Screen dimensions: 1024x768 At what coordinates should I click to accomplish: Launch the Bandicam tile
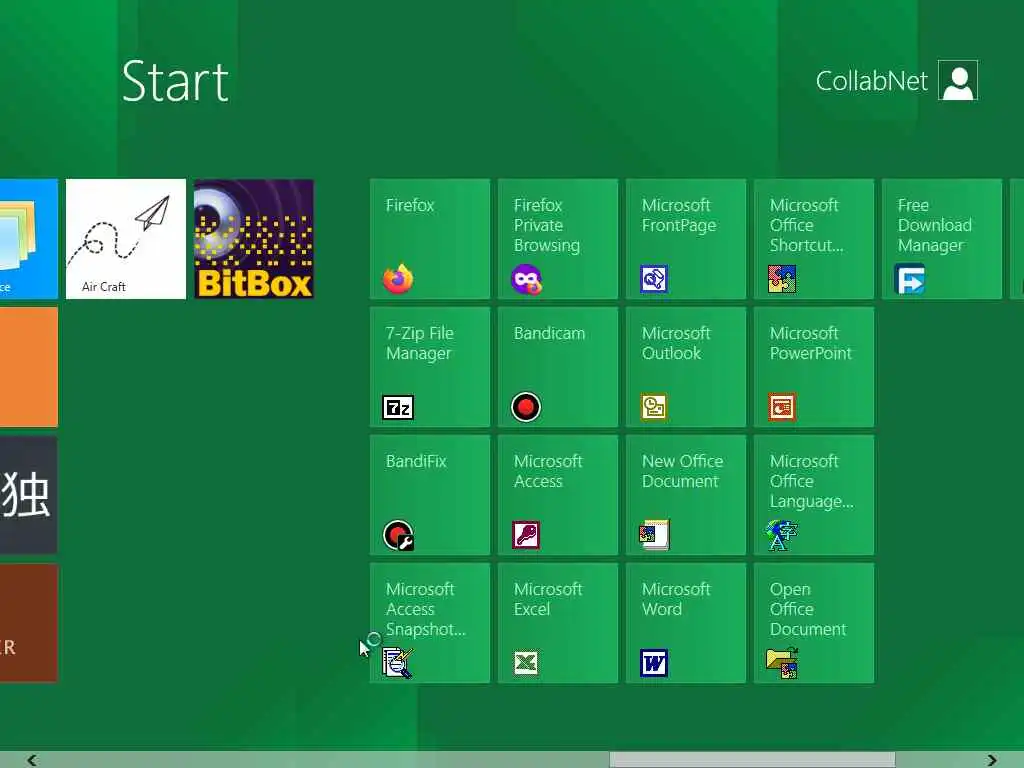click(x=558, y=367)
